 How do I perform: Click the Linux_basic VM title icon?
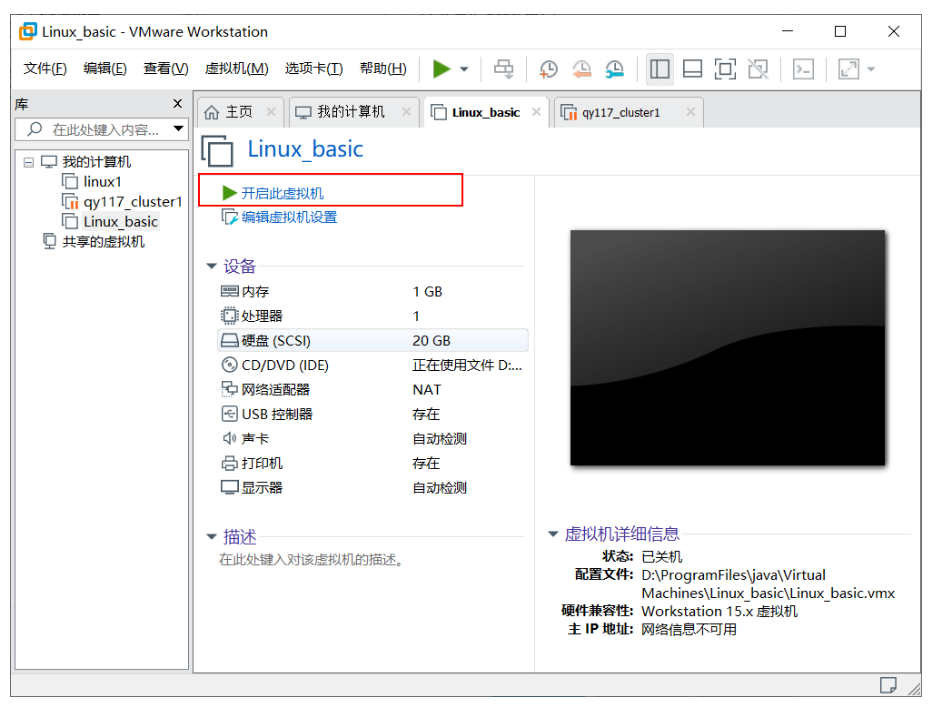[x=218, y=150]
